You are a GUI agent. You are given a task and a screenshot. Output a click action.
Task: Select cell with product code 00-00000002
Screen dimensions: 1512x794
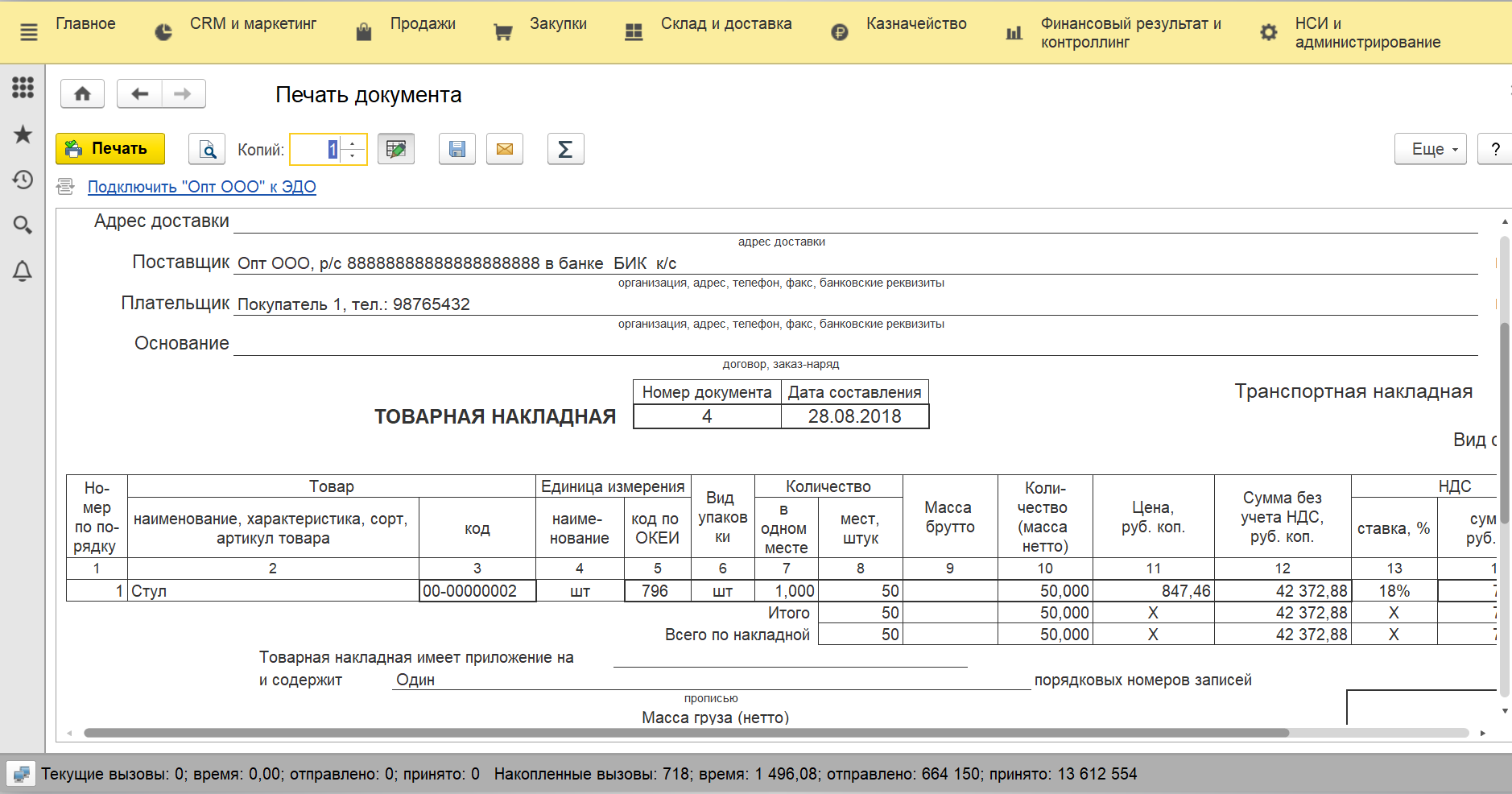tap(477, 591)
